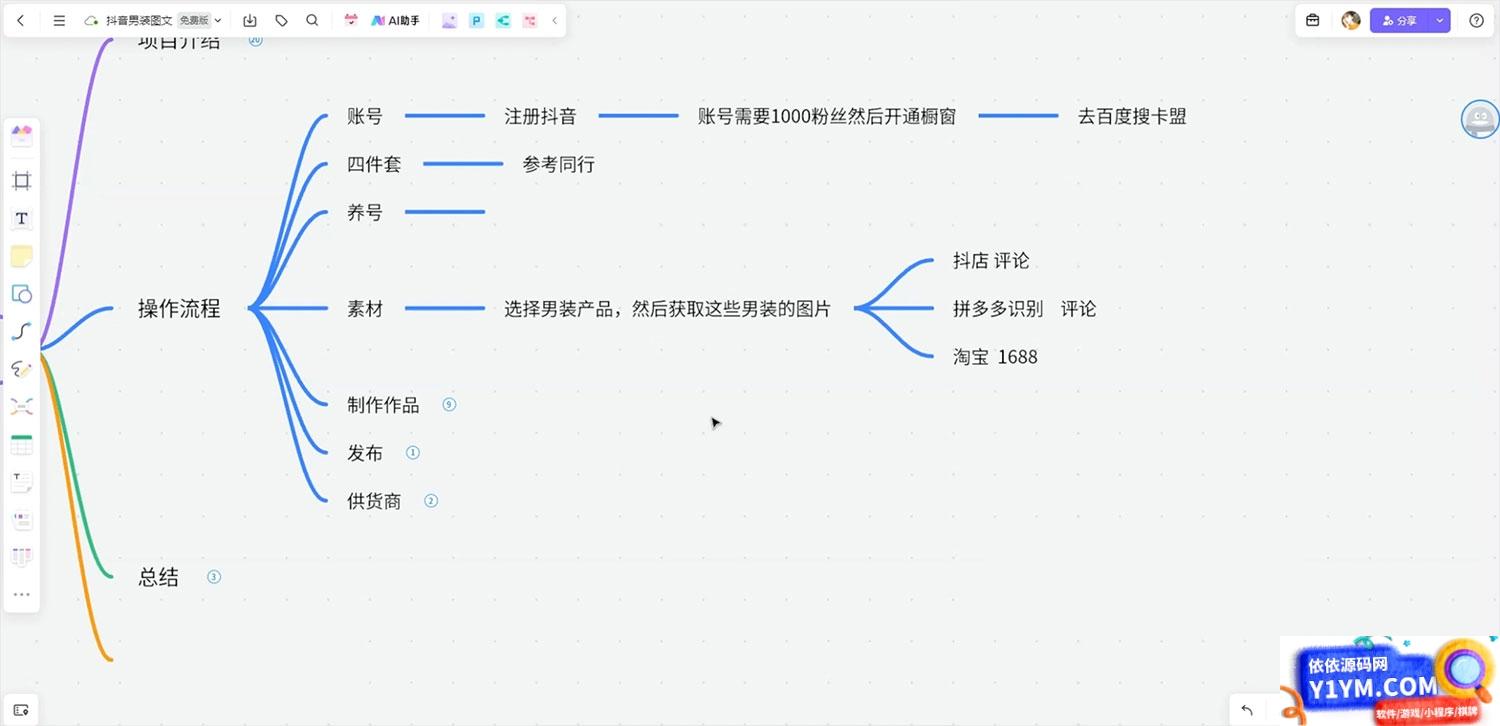Select the card tool in left toolbar
Image resolution: width=1500 pixels, height=726 pixels.
21,520
